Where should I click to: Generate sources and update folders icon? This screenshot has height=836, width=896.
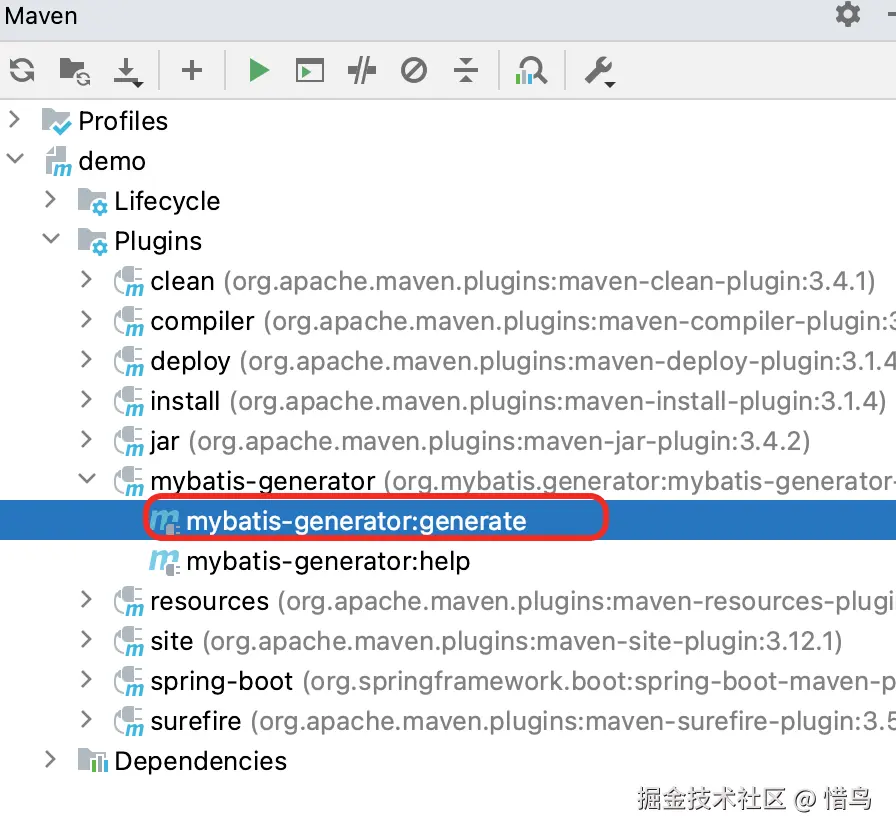(x=75, y=71)
